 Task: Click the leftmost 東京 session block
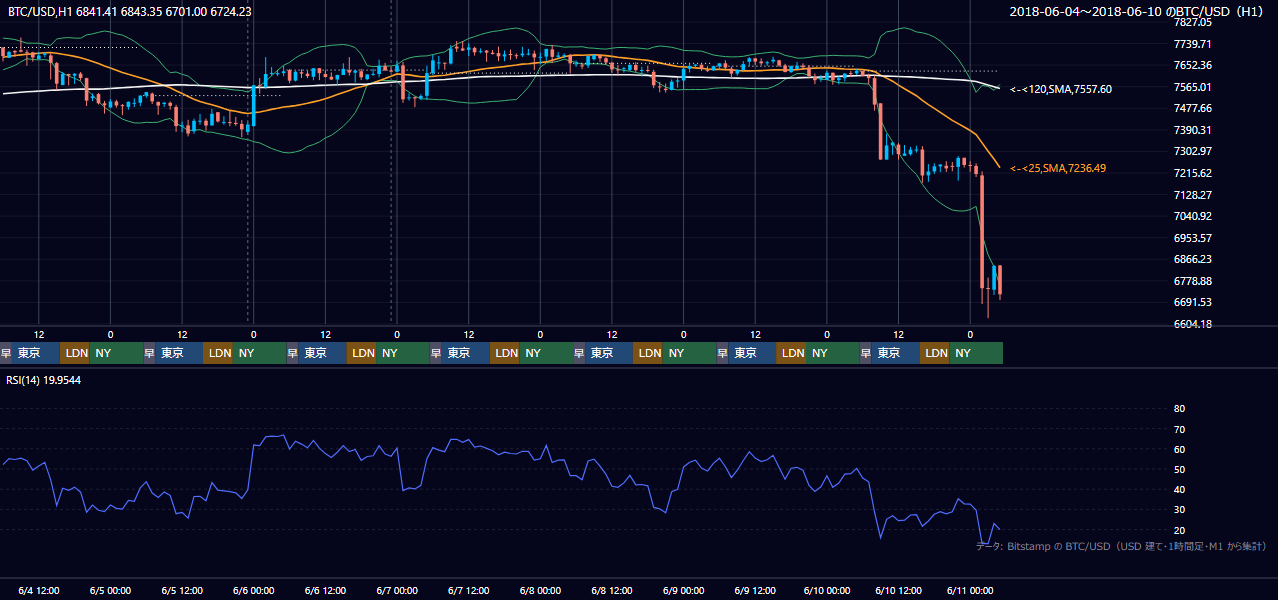click(x=37, y=353)
